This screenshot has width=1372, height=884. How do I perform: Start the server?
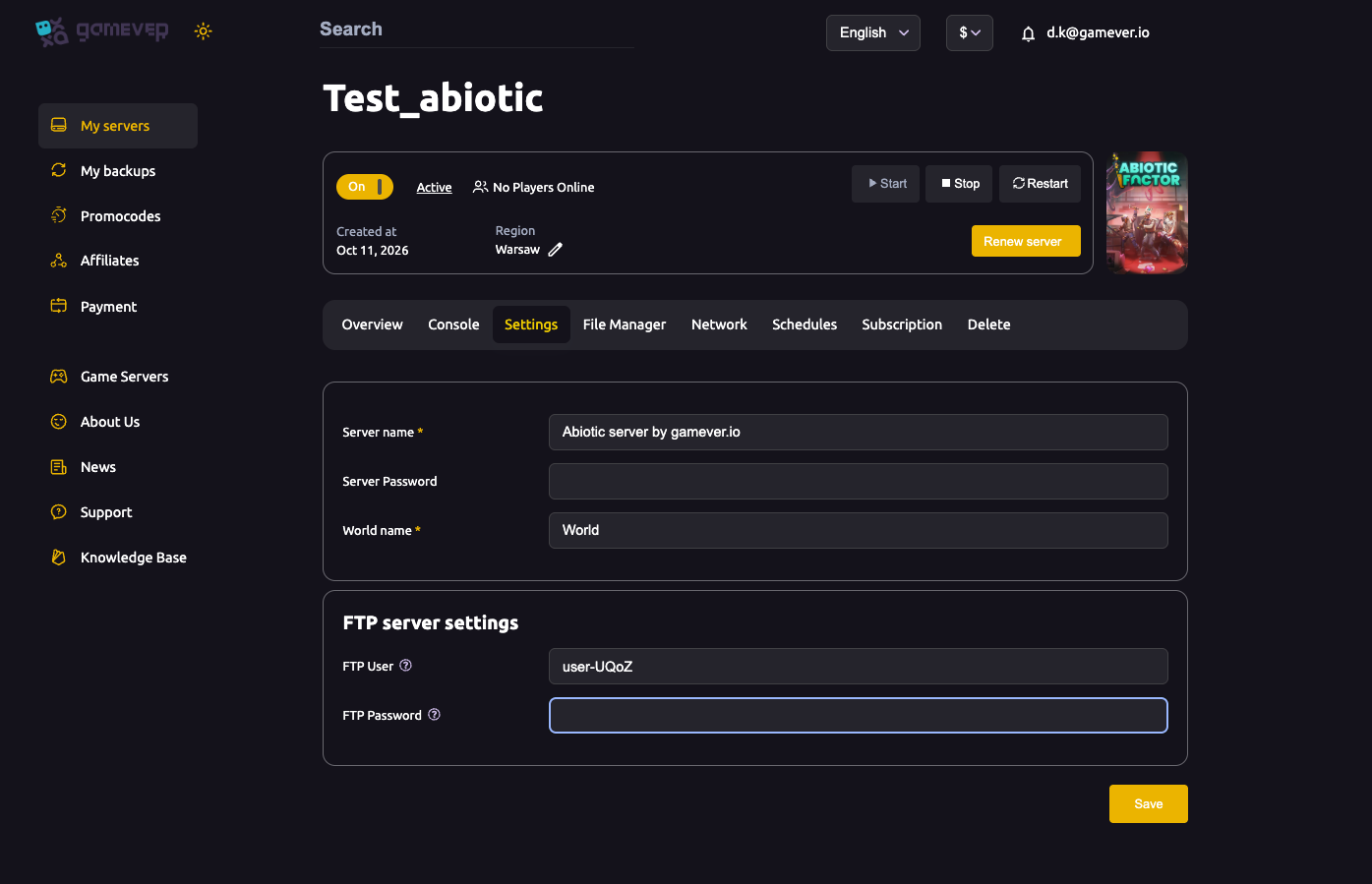coord(886,184)
